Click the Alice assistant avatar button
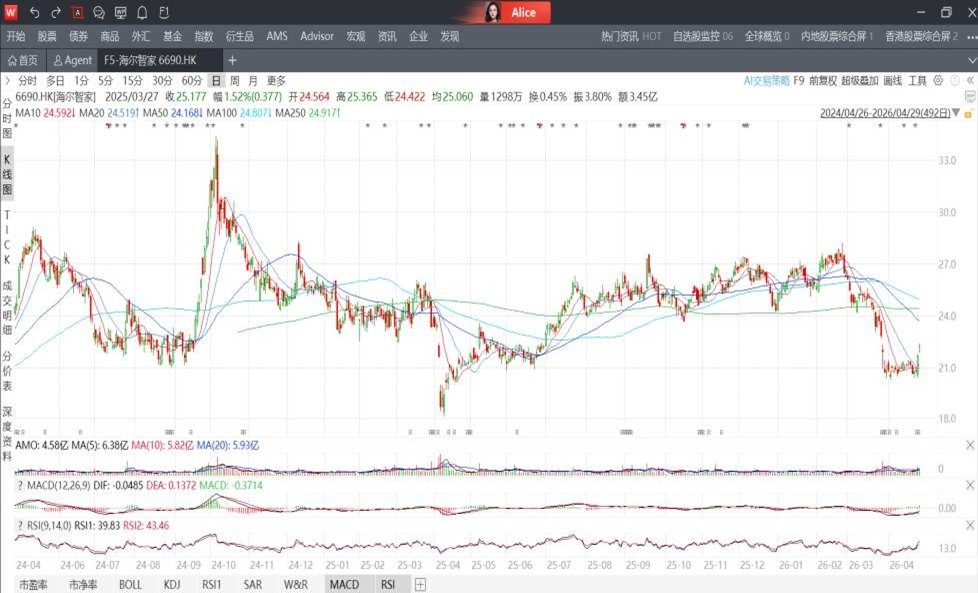Viewport: 978px width, 593px height. pyautogui.click(x=513, y=13)
